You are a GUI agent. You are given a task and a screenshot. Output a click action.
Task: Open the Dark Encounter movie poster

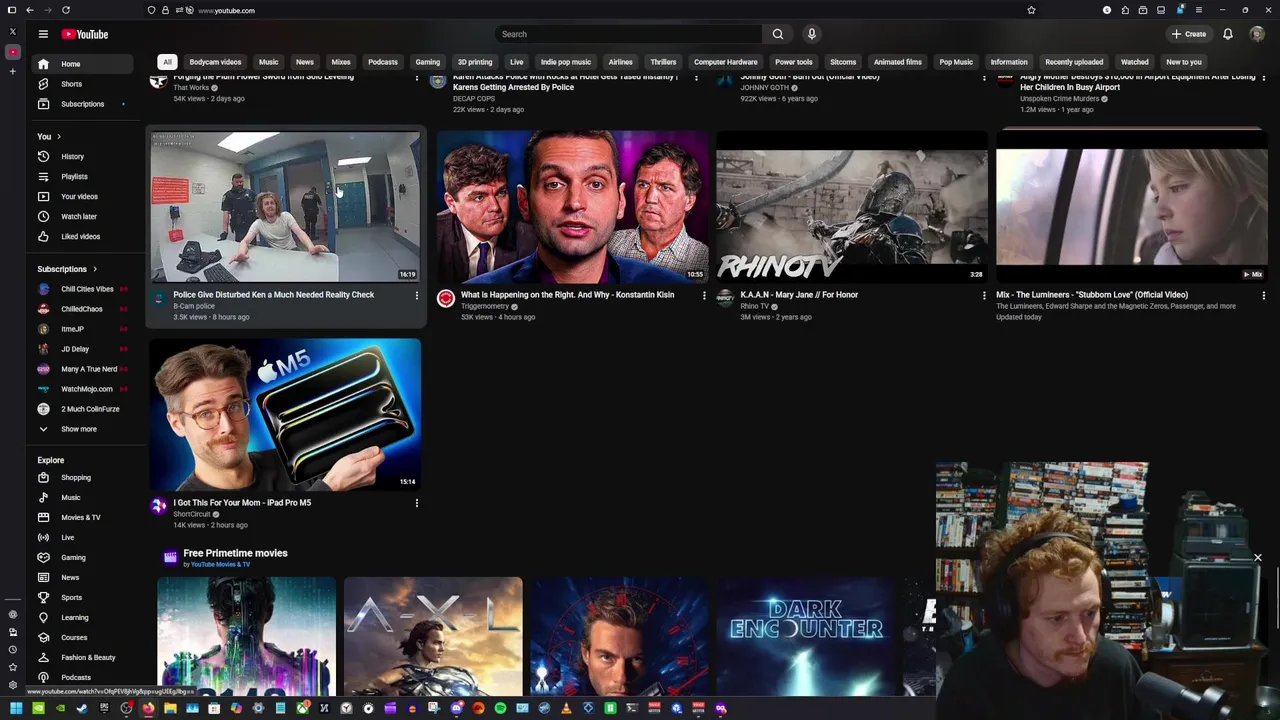click(806, 636)
